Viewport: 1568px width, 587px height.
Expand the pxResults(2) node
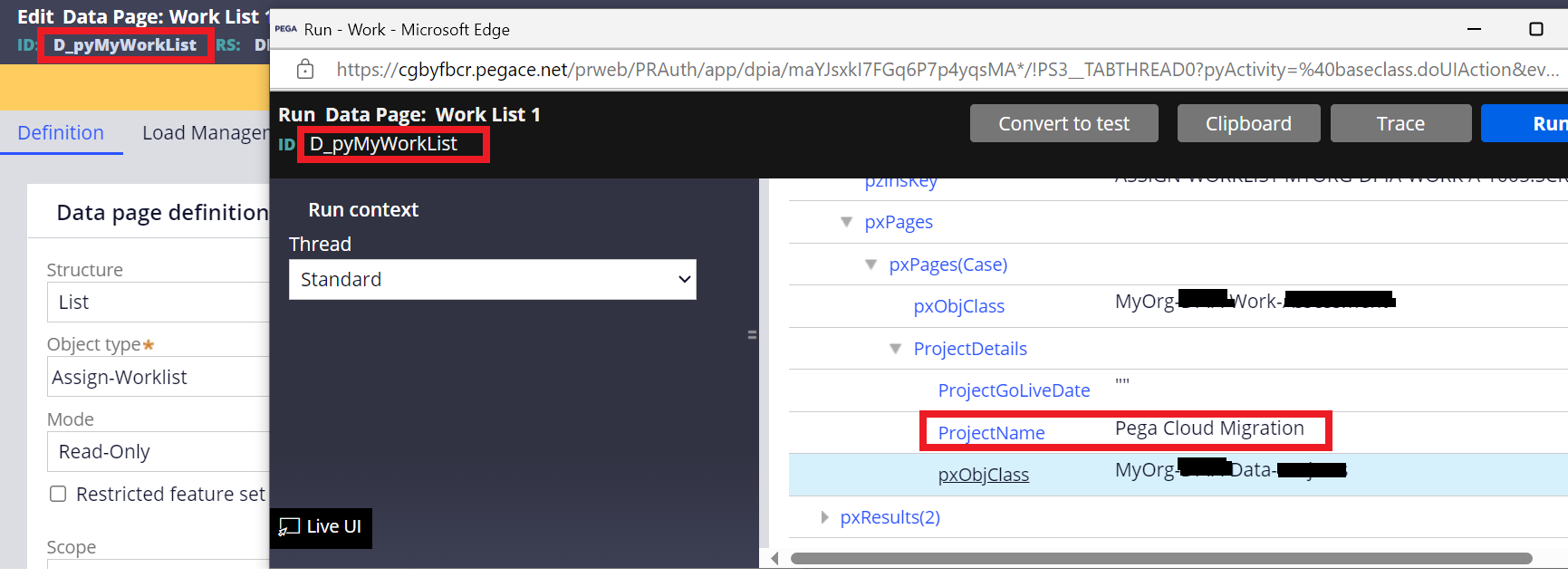(824, 517)
